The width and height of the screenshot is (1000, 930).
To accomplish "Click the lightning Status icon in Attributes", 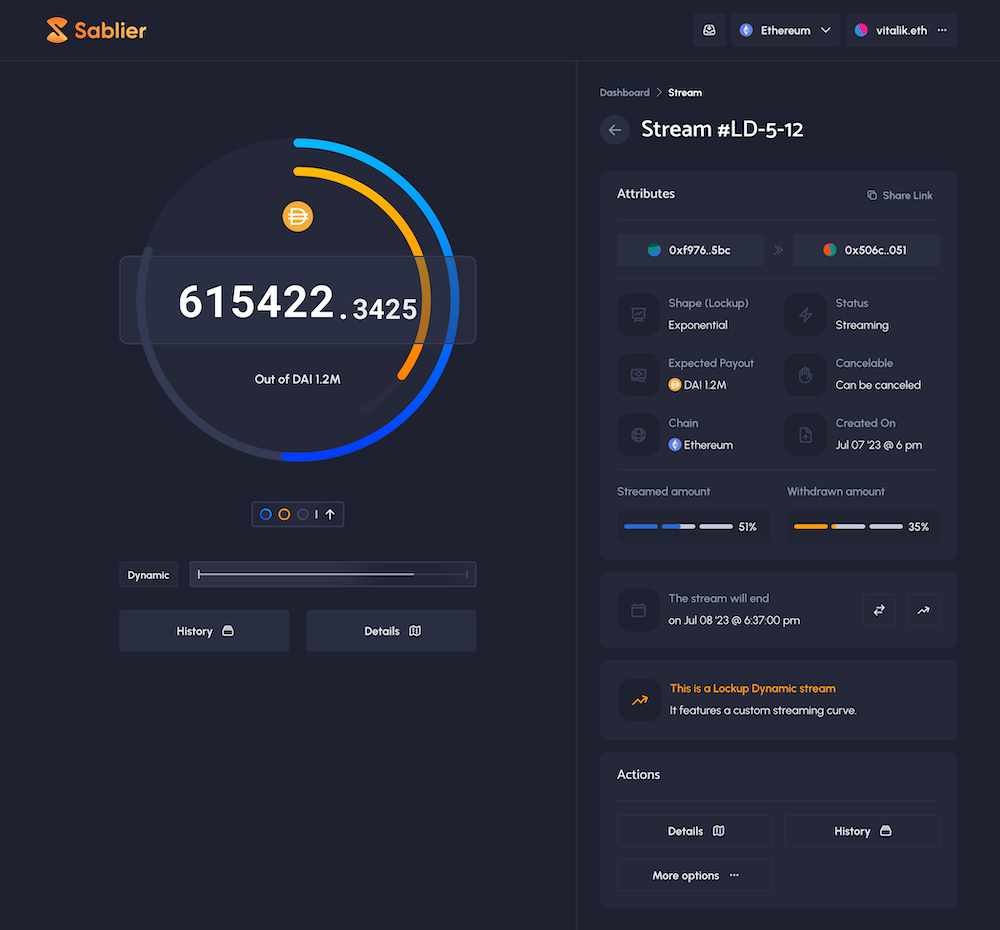I will pos(806,315).
